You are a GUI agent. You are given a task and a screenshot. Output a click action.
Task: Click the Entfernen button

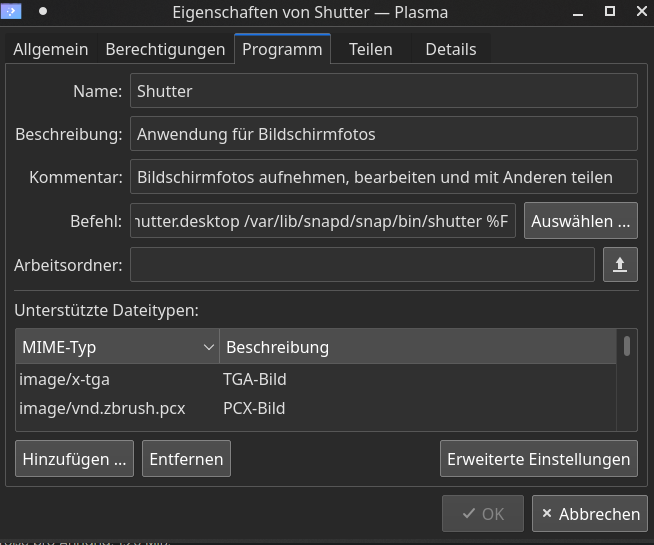pyautogui.click(x=186, y=459)
